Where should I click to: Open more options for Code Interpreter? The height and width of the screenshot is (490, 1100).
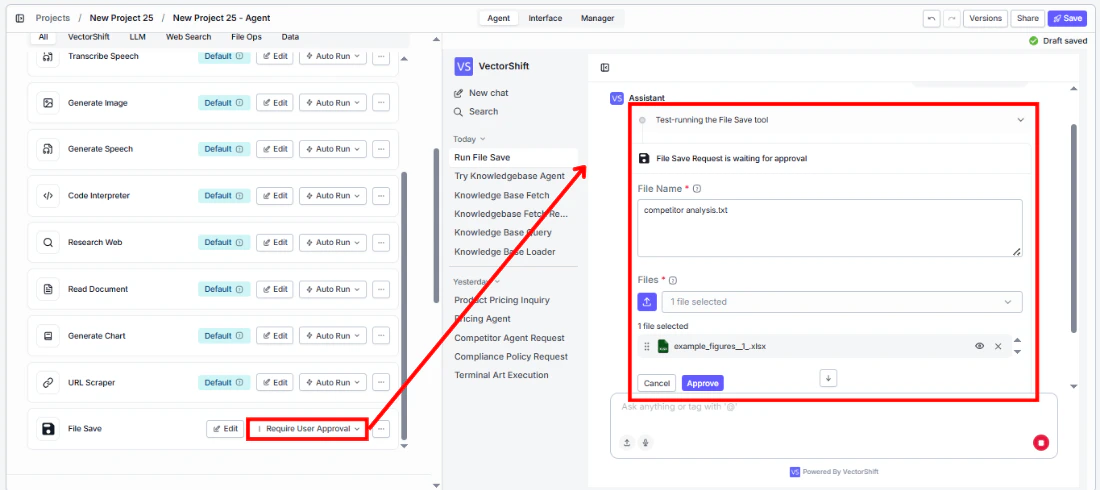pyautogui.click(x=381, y=196)
